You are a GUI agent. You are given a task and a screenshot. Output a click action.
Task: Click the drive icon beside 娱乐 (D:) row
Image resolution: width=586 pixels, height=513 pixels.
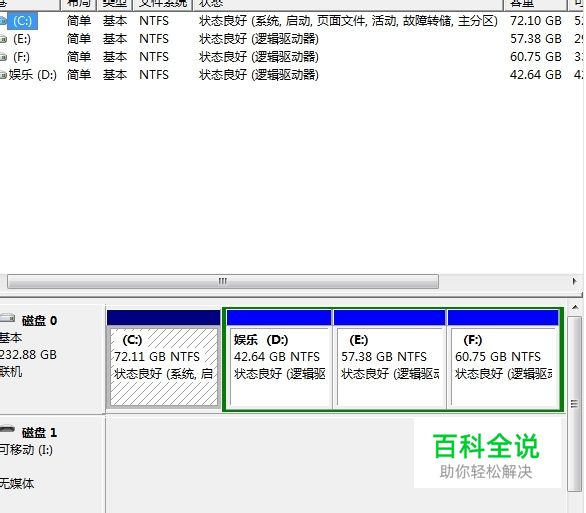(3, 74)
